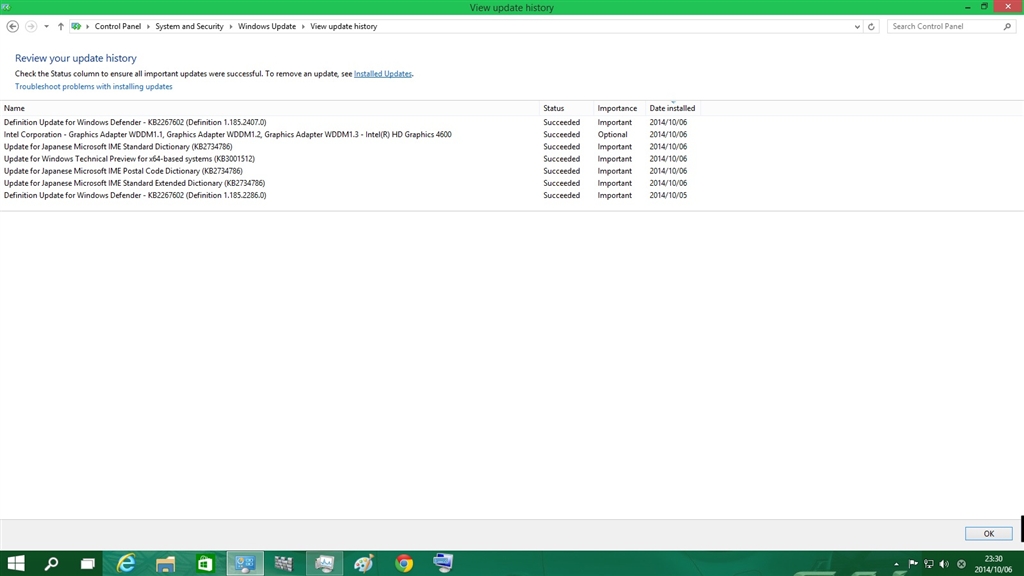Launch Internet Explorer from taskbar
This screenshot has height=576, width=1024.
[x=125, y=563]
